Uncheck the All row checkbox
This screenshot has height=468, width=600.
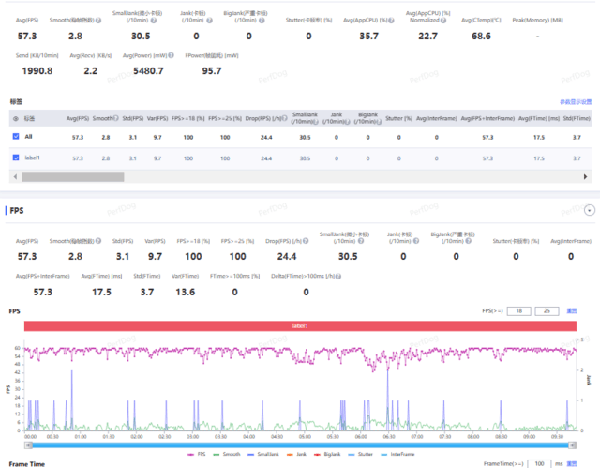point(15,136)
